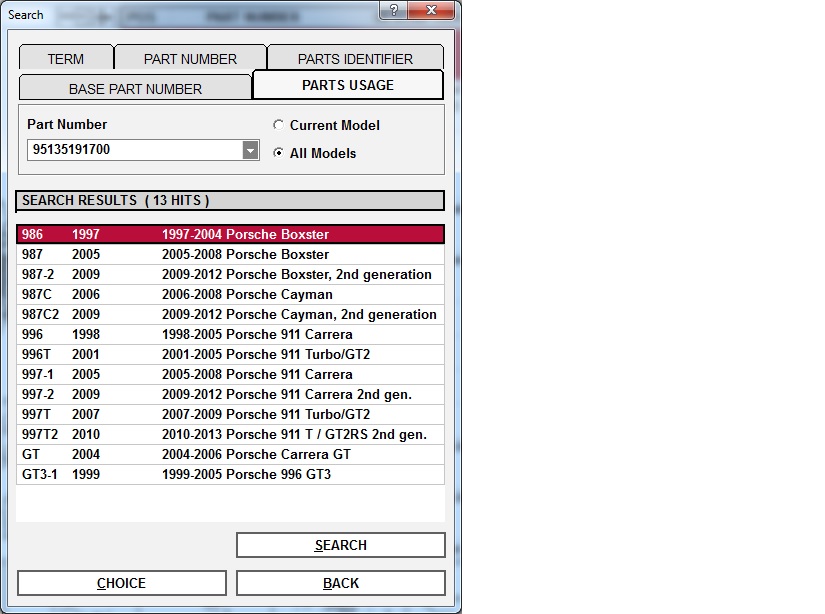Select the PARTS IDENTIFIER tab
Image resolution: width=825 pixels, height=614 pixels.
(x=355, y=59)
